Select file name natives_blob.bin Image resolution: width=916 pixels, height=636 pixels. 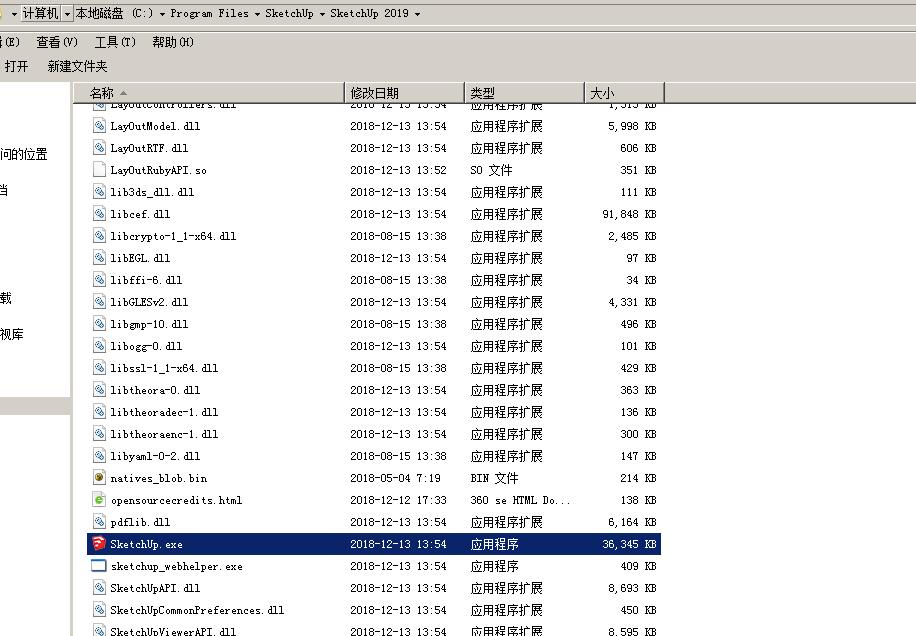pyautogui.click(x=158, y=478)
